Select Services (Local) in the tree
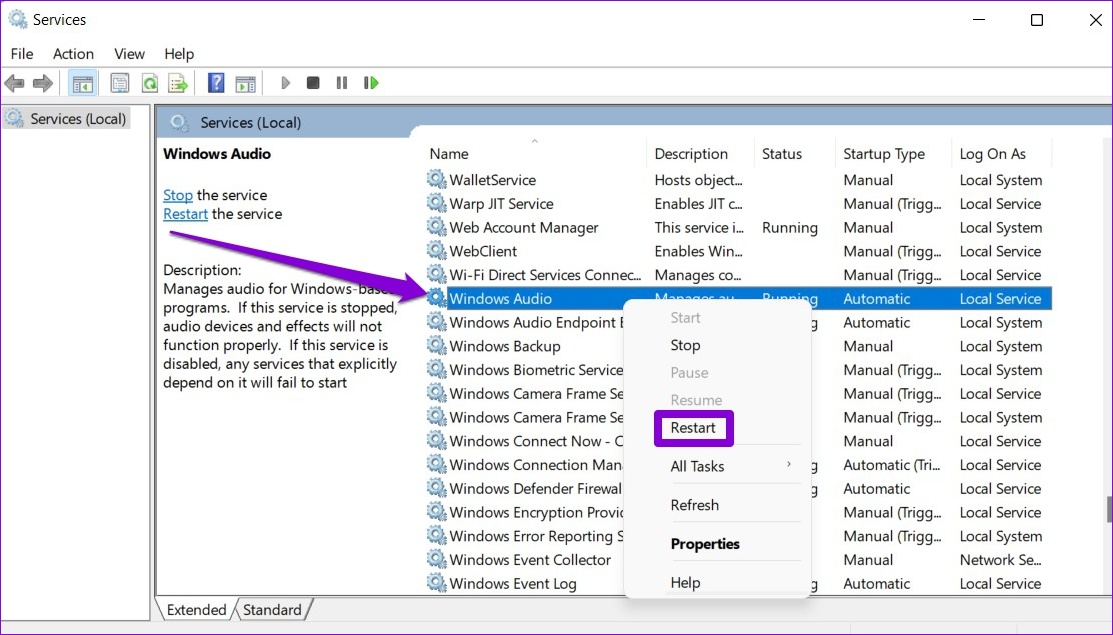The image size is (1113, 635). point(78,119)
